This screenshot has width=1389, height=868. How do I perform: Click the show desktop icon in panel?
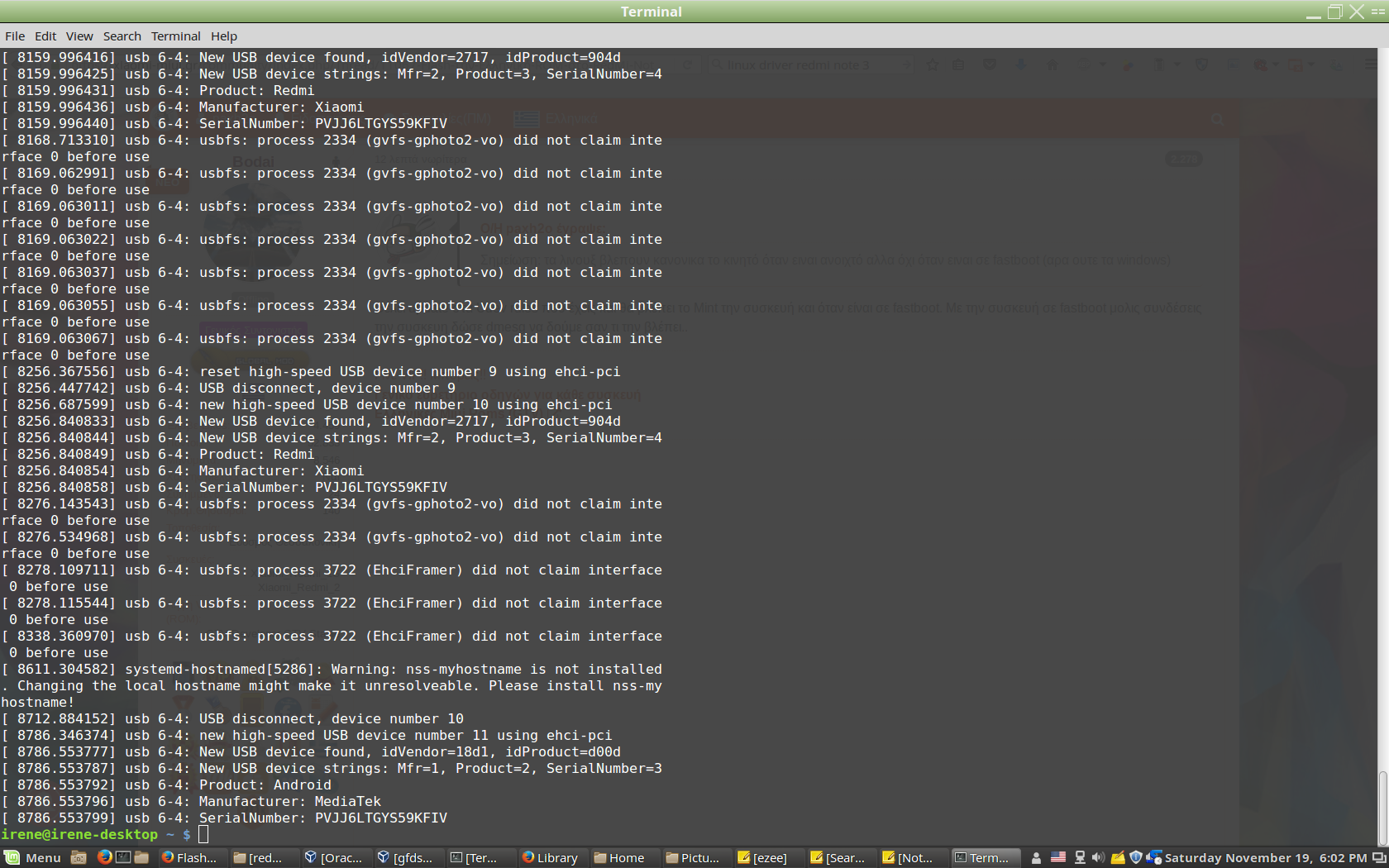pos(79,857)
